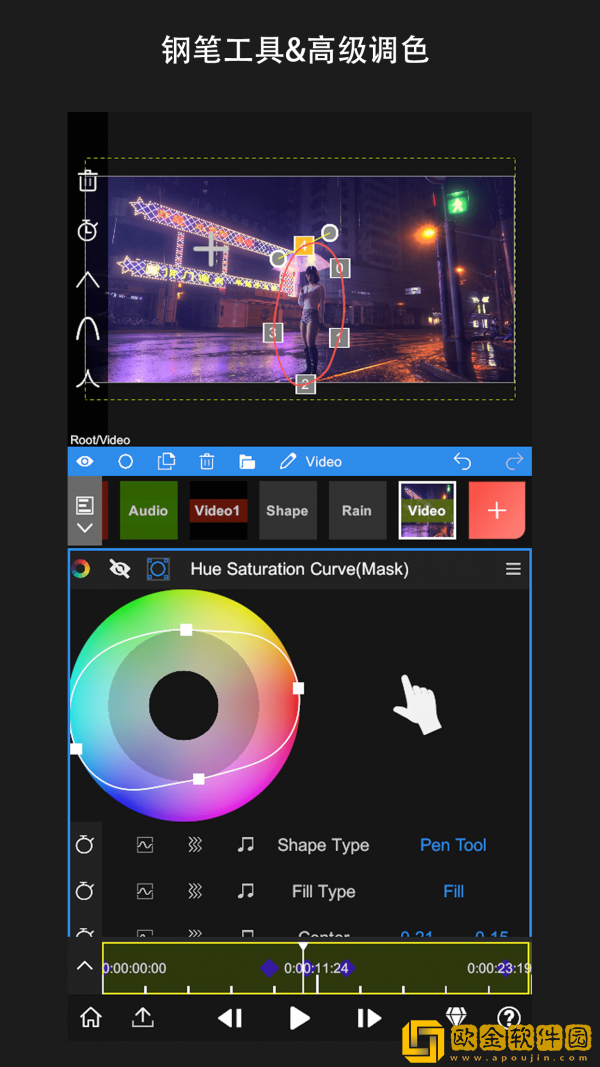Step back one frame
This screenshot has width=600, height=1067.
pos(230,1018)
